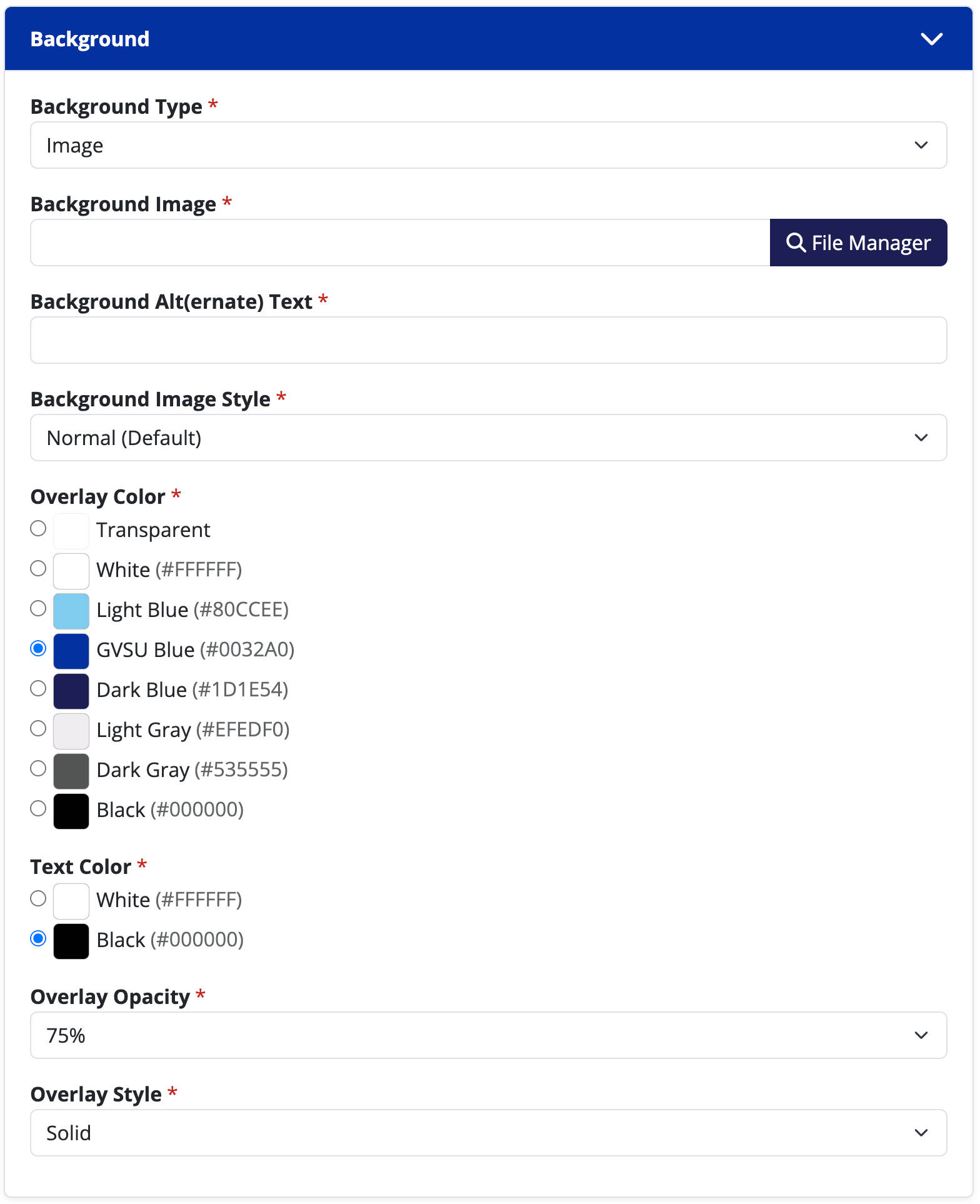
Task: Click the File Manager button
Action: (x=858, y=243)
